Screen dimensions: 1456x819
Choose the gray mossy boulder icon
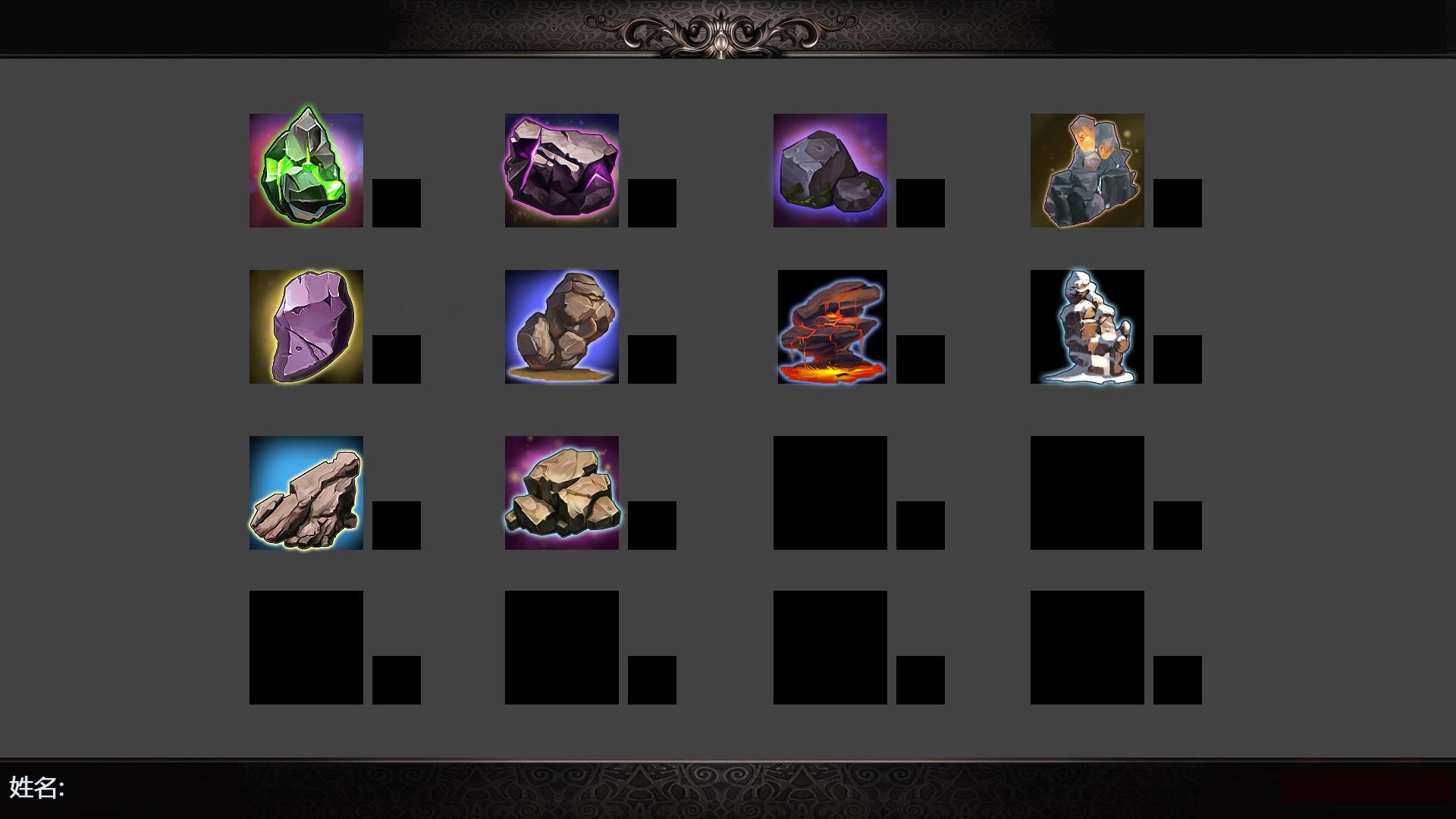tap(830, 171)
